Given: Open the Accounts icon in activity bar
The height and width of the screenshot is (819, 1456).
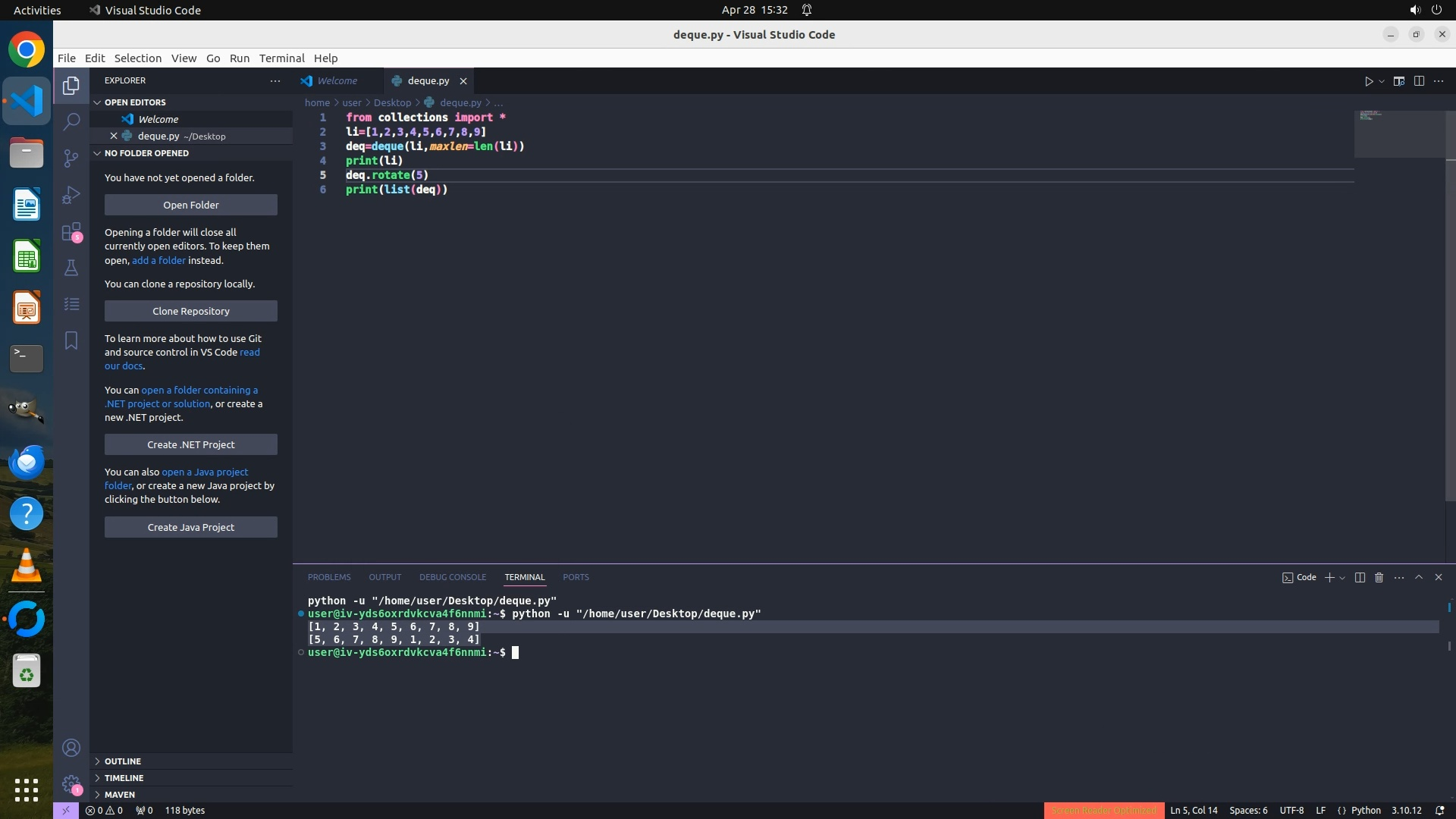Looking at the screenshot, I should pos(71,748).
